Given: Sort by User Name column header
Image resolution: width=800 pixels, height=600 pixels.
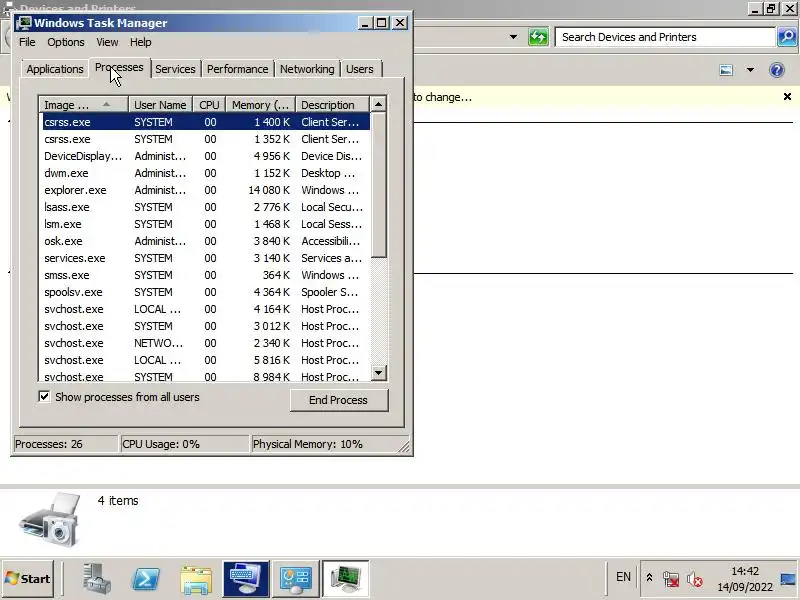Looking at the screenshot, I should tap(160, 105).
